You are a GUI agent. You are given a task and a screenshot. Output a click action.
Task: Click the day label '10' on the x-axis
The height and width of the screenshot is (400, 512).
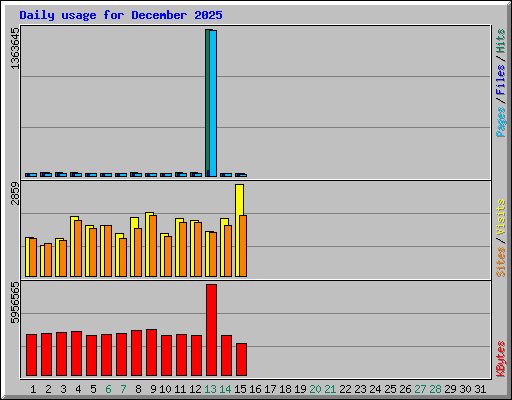(x=165, y=389)
